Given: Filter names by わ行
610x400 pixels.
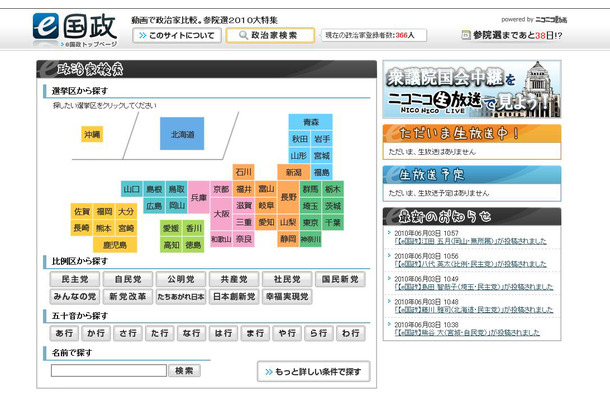Looking at the screenshot, I should [x=351, y=333].
